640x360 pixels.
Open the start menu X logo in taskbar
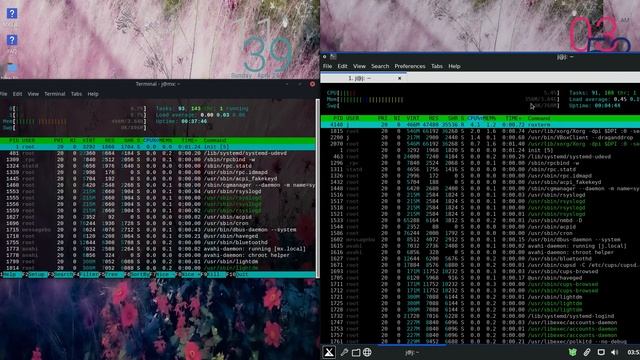pos(329,352)
